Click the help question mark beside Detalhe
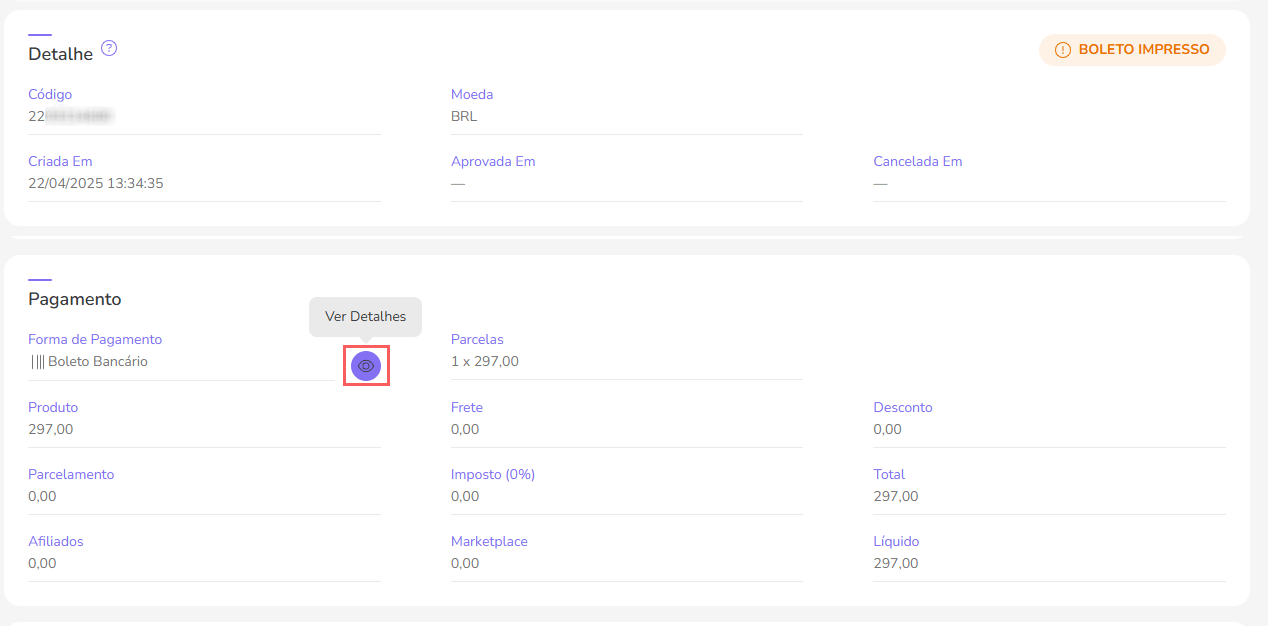This screenshot has width=1268, height=626. (x=110, y=48)
